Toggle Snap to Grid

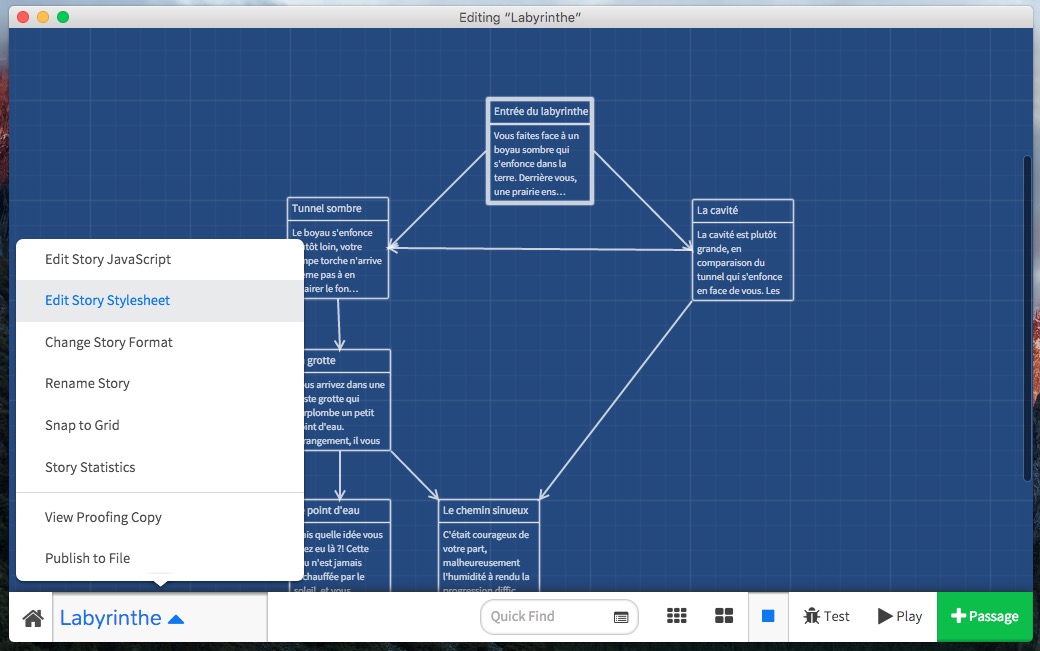tap(82, 425)
